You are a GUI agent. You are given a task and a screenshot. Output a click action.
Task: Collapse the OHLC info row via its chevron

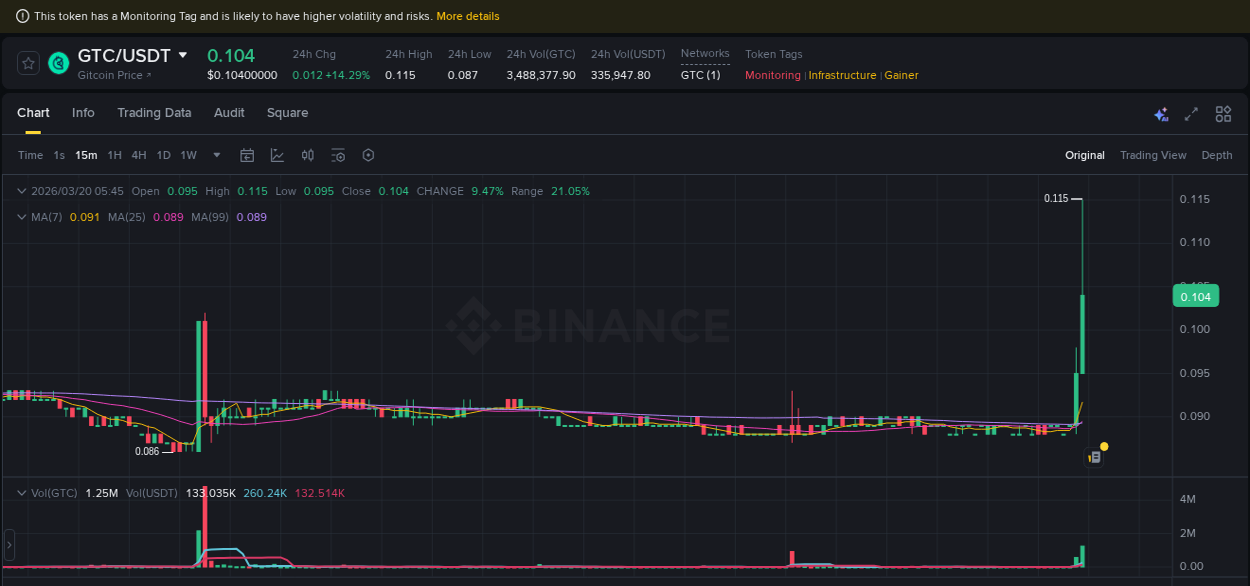click(x=20, y=190)
